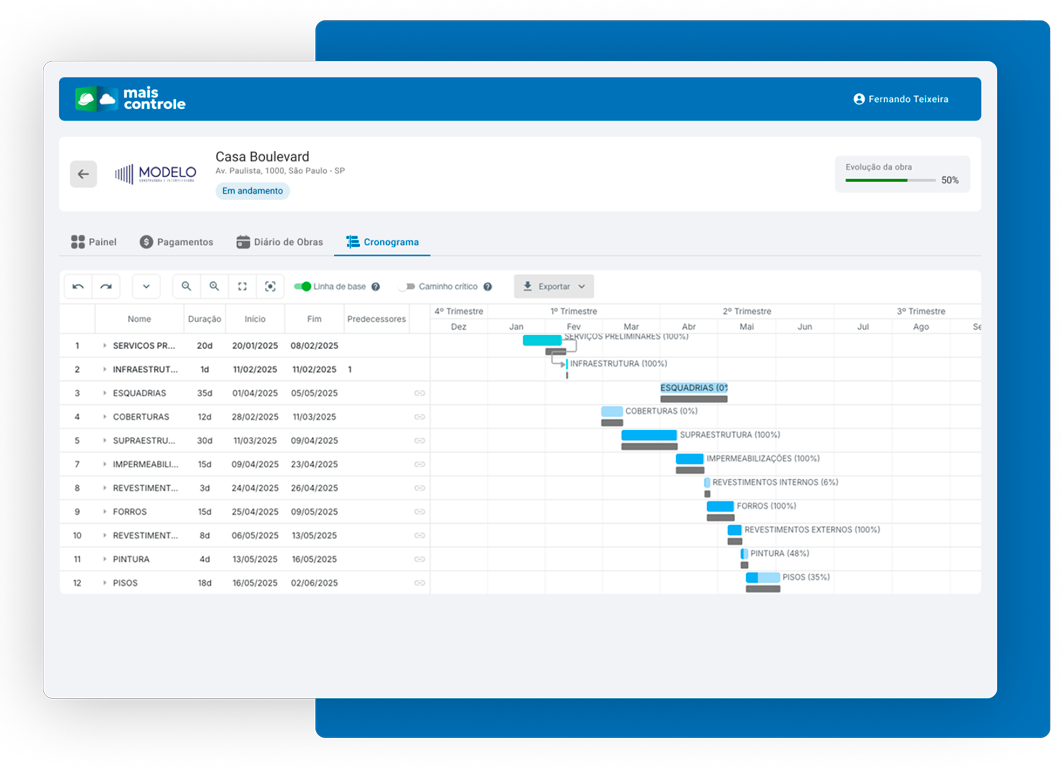Open Fernando Teixeira user profile
The height and width of the screenshot is (768, 1063).
click(901, 99)
